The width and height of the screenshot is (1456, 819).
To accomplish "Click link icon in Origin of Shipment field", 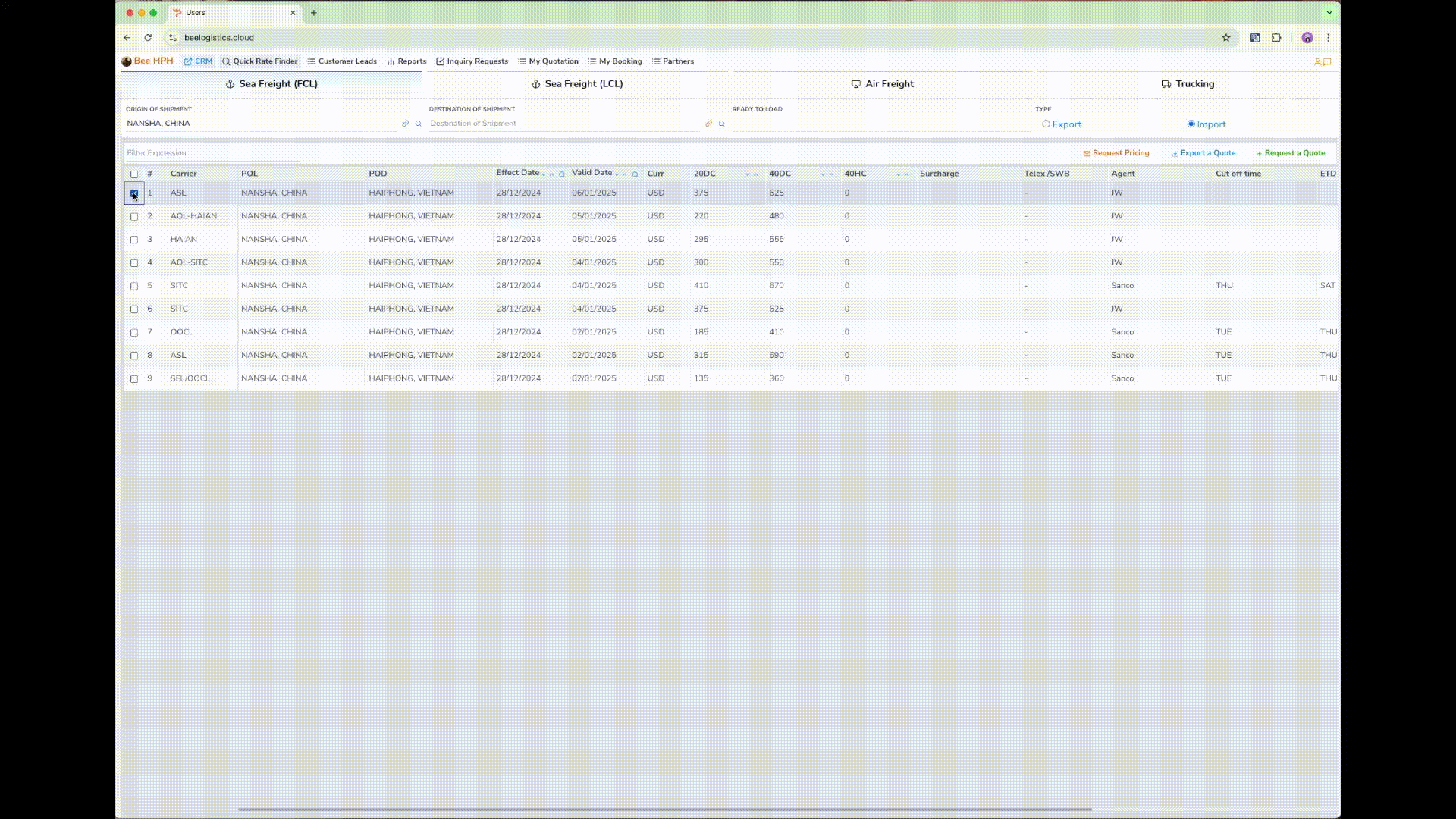I will pos(405,124).
